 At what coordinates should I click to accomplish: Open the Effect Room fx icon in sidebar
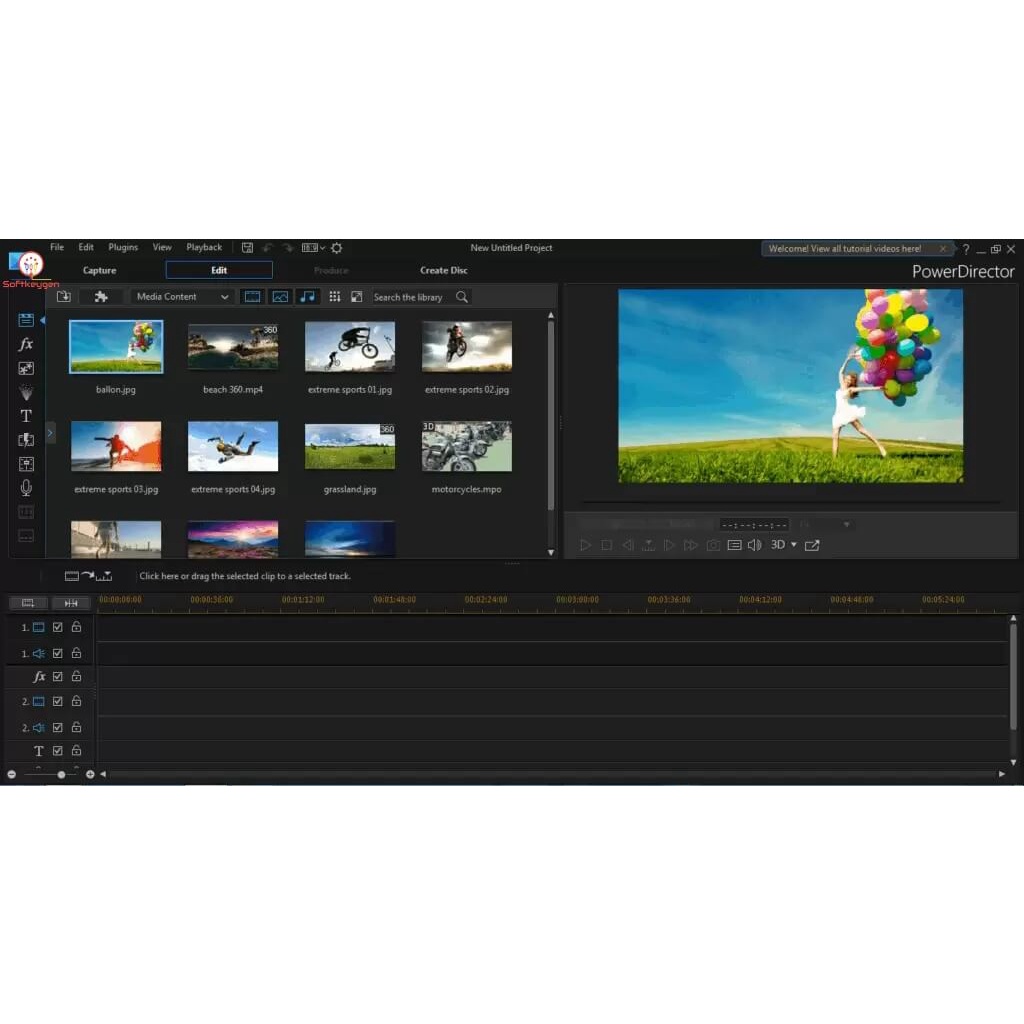[26, 344]
